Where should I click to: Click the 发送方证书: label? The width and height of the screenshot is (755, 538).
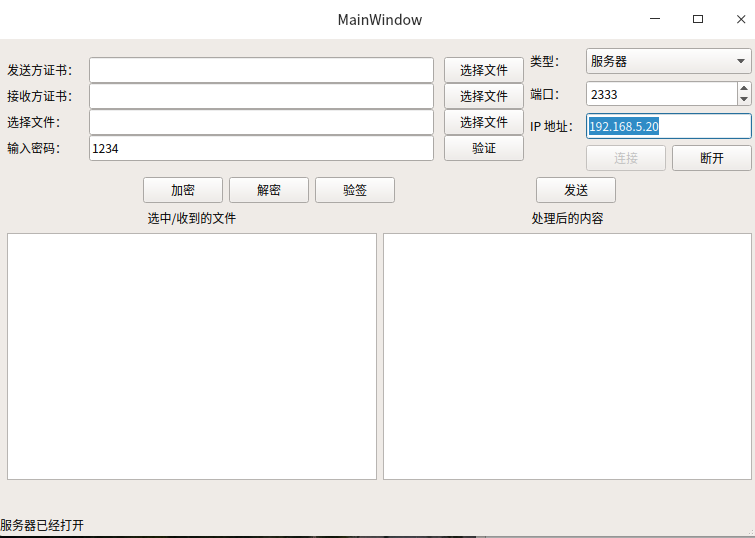point(39,70)
